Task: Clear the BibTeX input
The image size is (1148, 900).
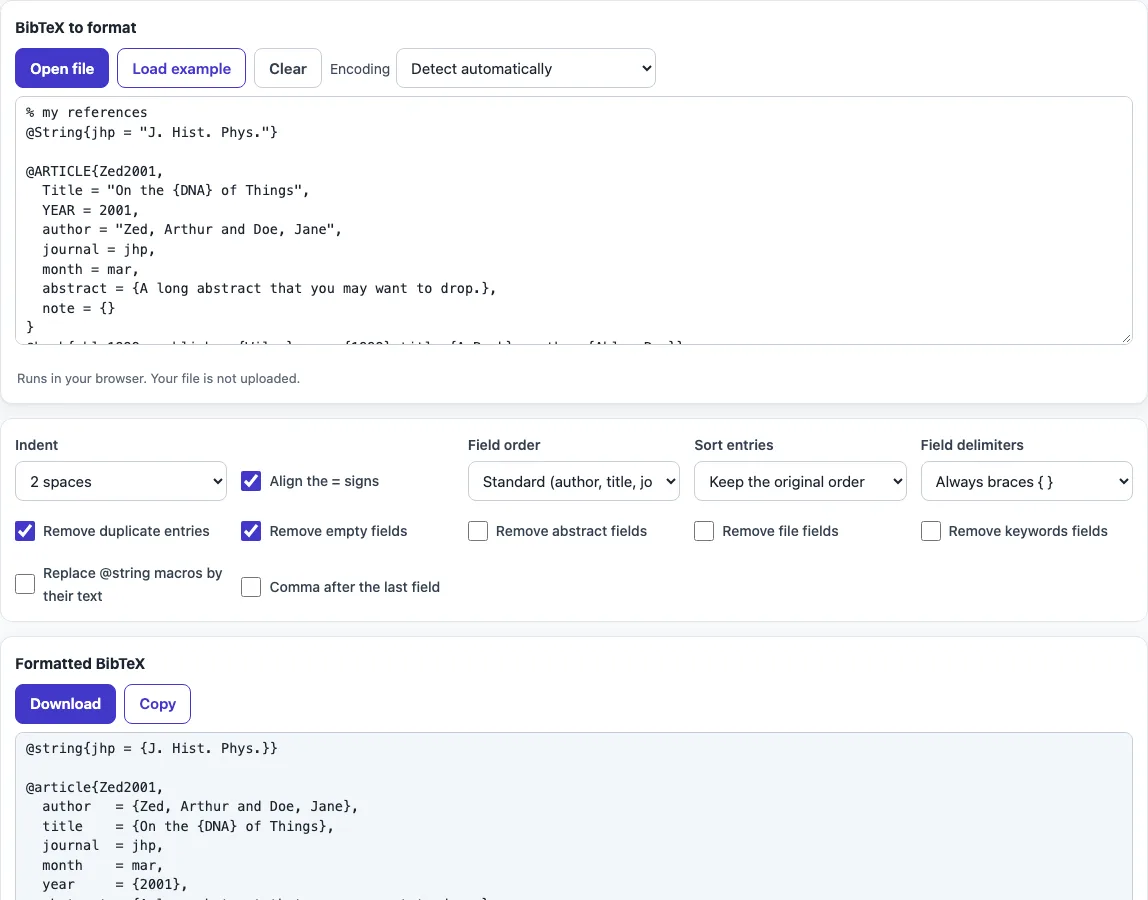Action: coord(288,68)
